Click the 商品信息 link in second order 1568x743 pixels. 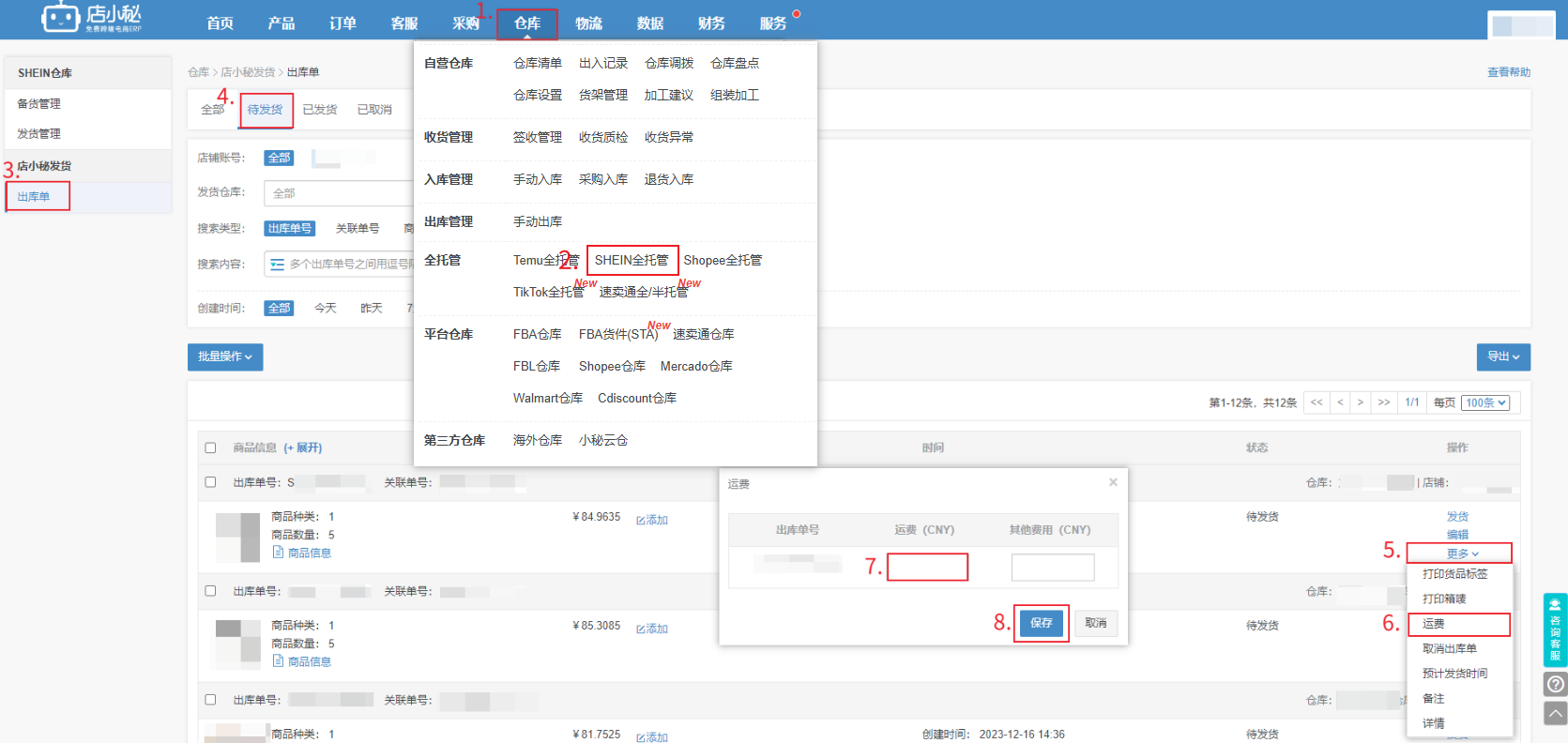302,661
